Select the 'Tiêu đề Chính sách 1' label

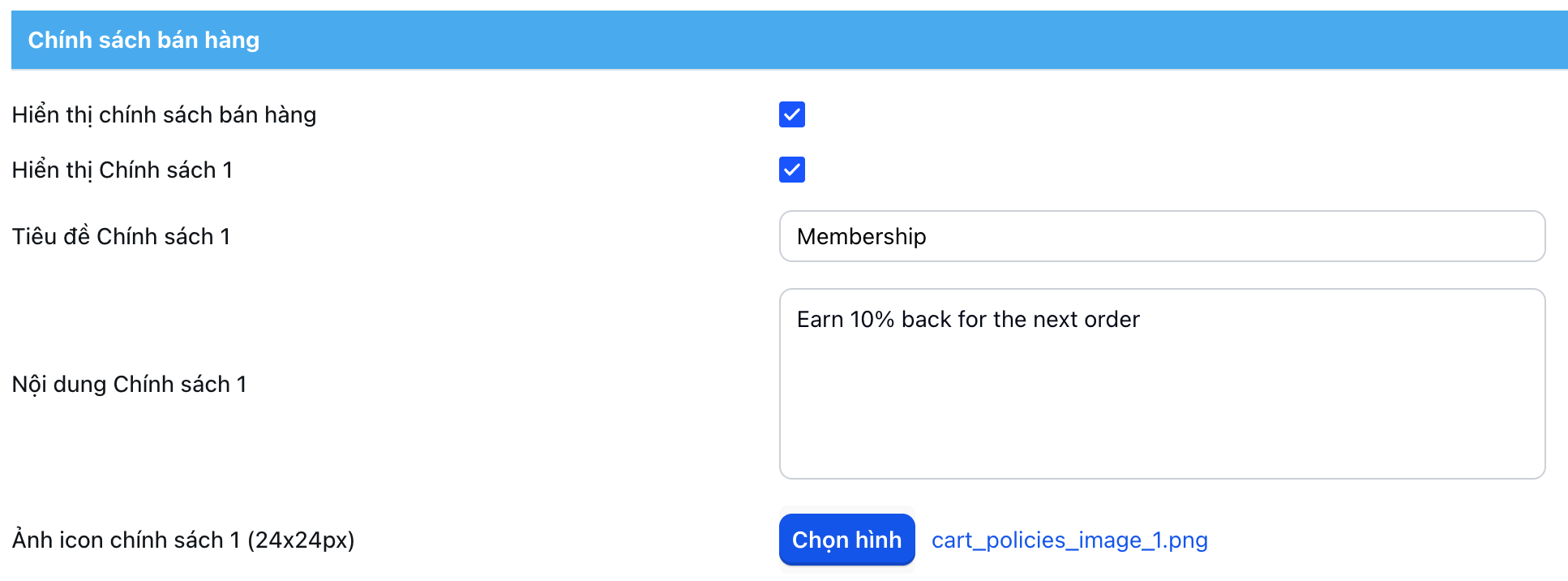(x=121, y=237)
